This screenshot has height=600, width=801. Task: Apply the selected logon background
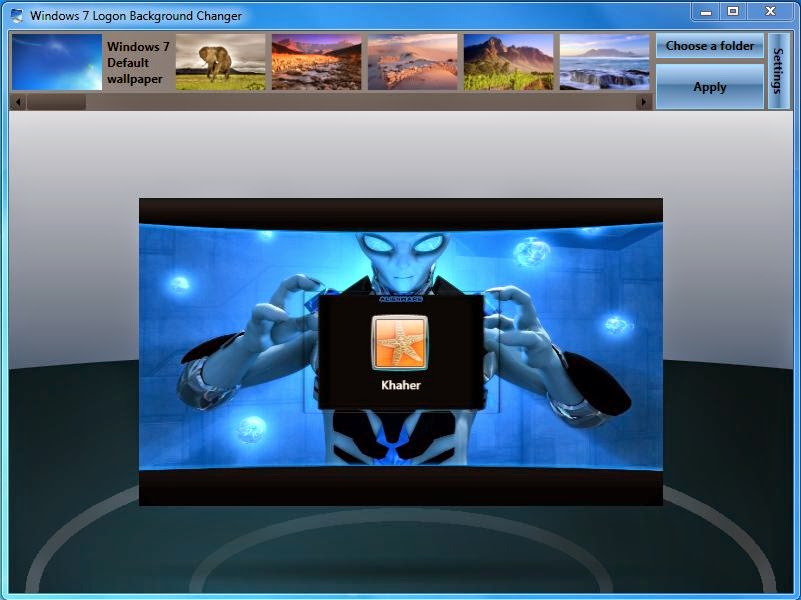[x=709, y=87]
